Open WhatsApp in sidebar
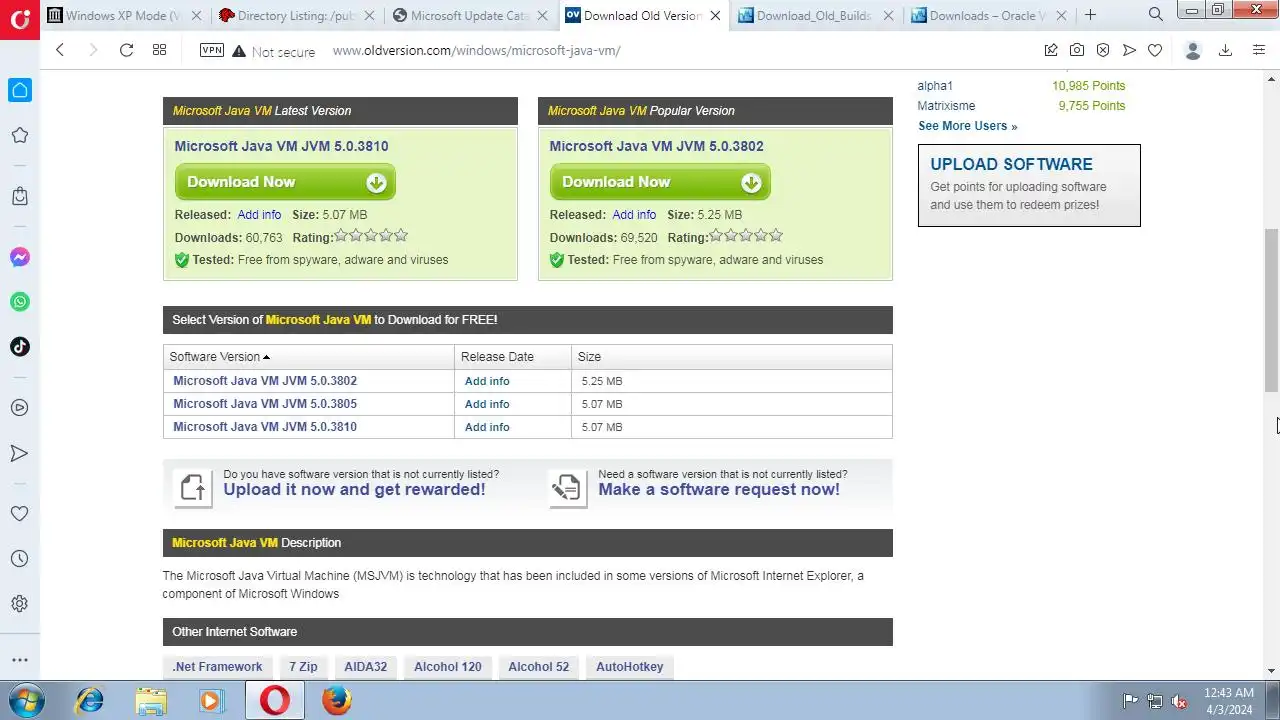Viewport: 1280px width, 720px height. pyautogui.click(x=19, y=302)
